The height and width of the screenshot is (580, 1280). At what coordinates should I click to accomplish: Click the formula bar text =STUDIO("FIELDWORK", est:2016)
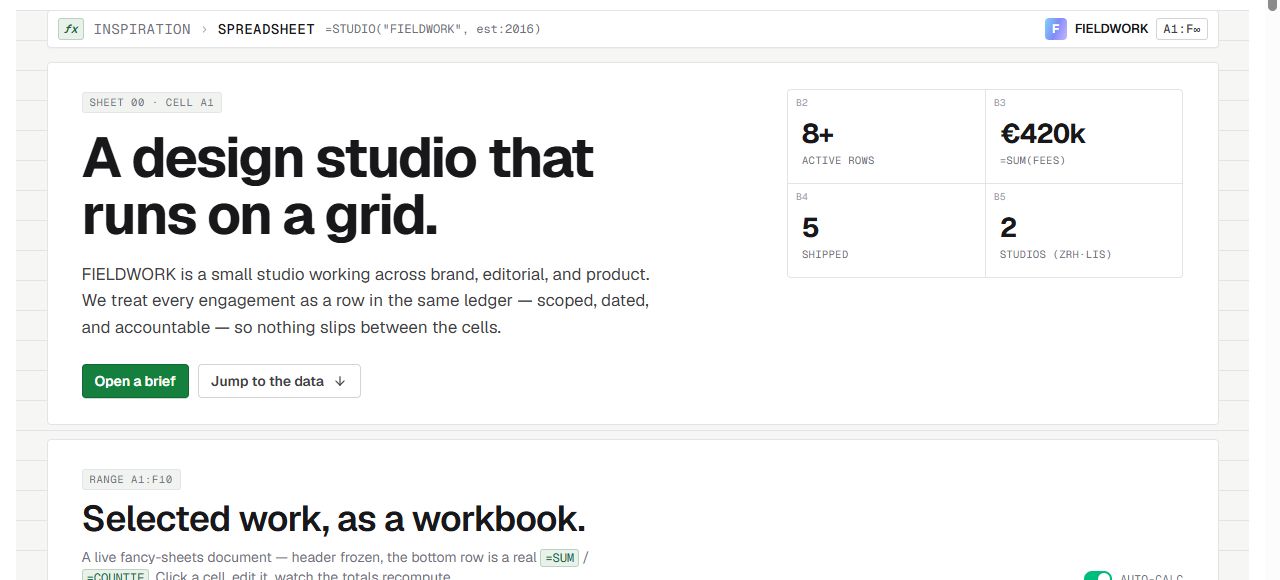click(x=433, y=29)
